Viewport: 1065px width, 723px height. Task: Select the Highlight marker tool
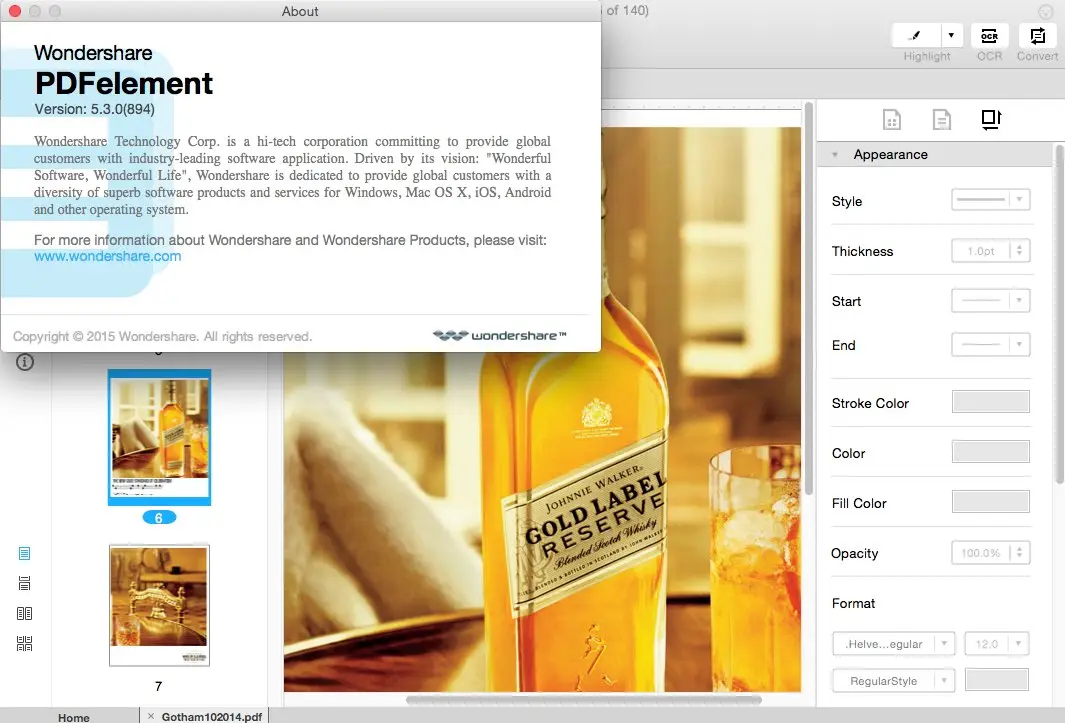point(916,35)
